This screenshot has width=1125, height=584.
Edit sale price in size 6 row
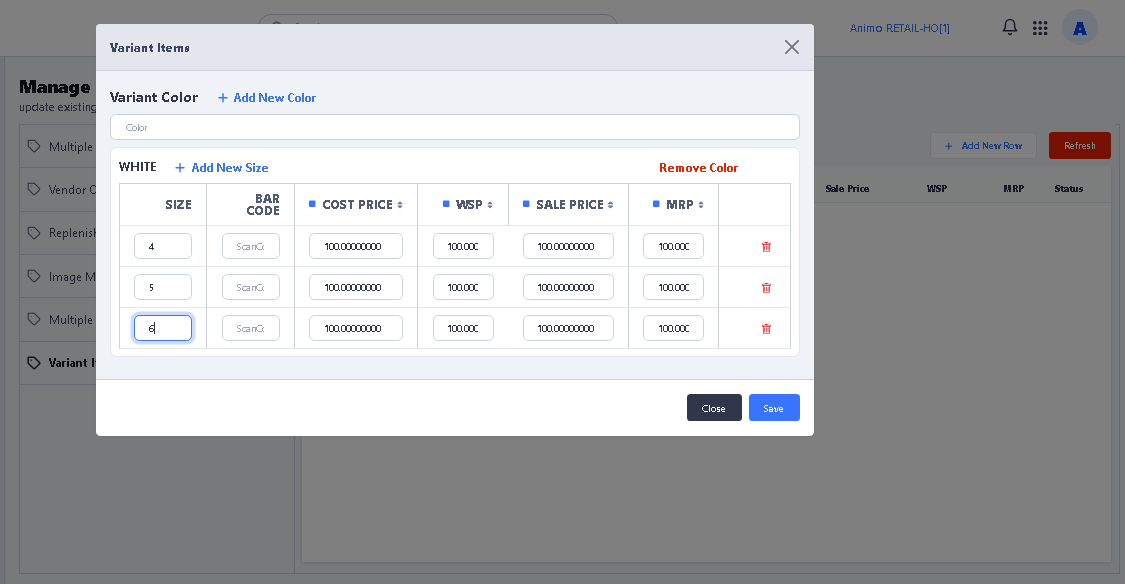point(568,328)
